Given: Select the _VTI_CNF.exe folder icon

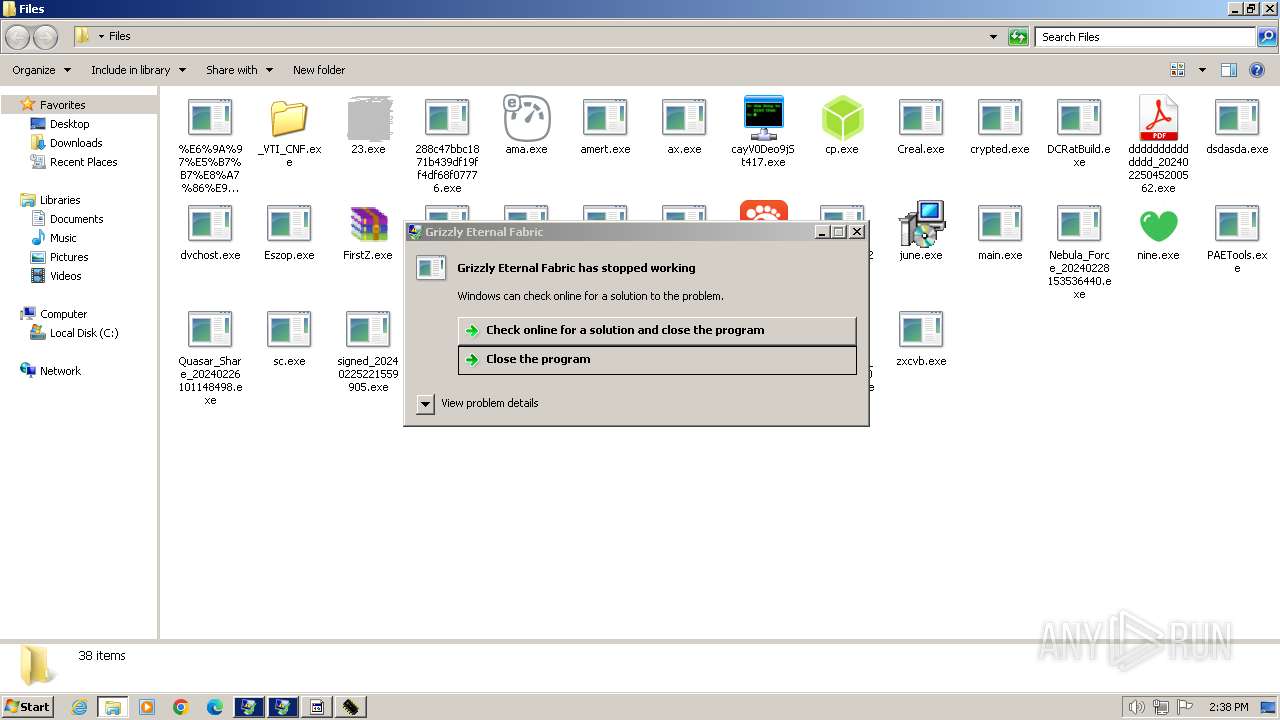Looking at the screenshot, I should click(289, 119).
